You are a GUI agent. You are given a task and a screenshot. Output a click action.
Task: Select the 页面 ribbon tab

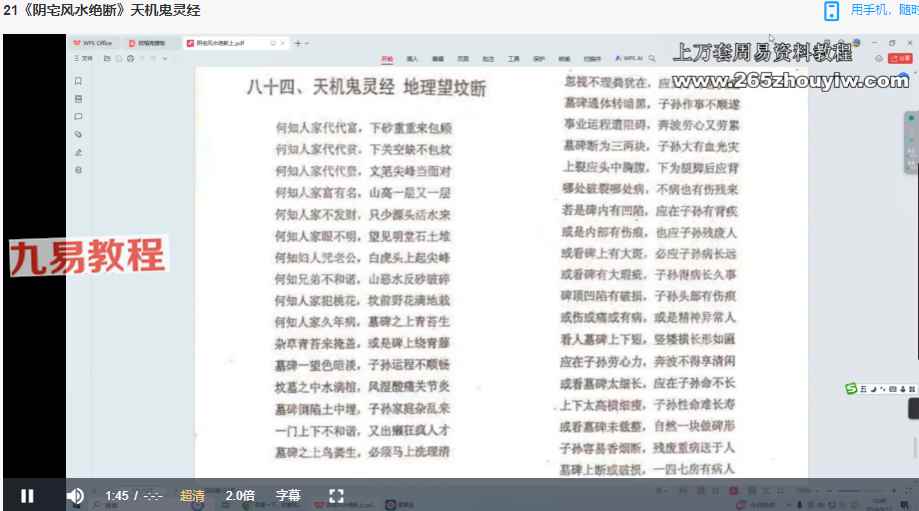coord(463,59)
